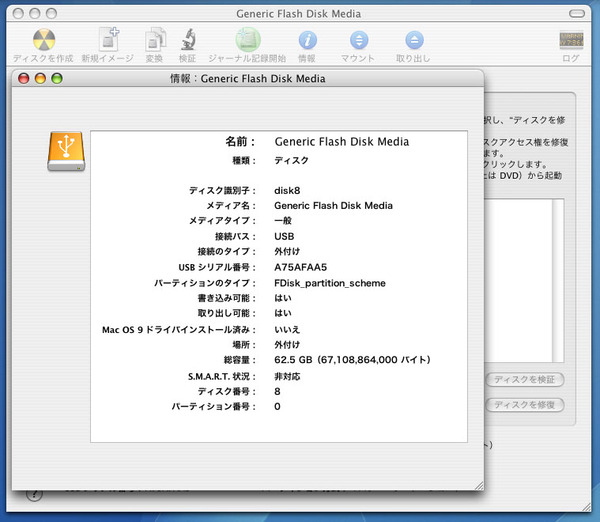Zoom the 情報 info window with green button
This screenshot has width=600, height=522.
(x=57, y=78)
